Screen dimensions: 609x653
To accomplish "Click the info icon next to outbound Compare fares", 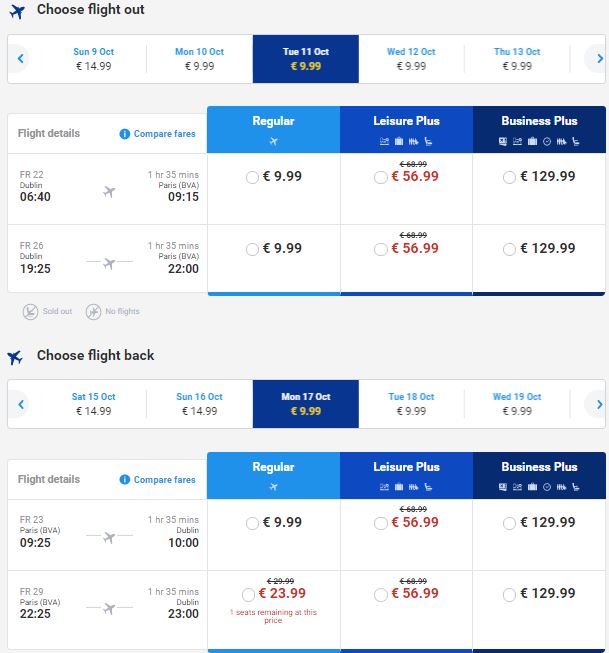I will point(125,134).
